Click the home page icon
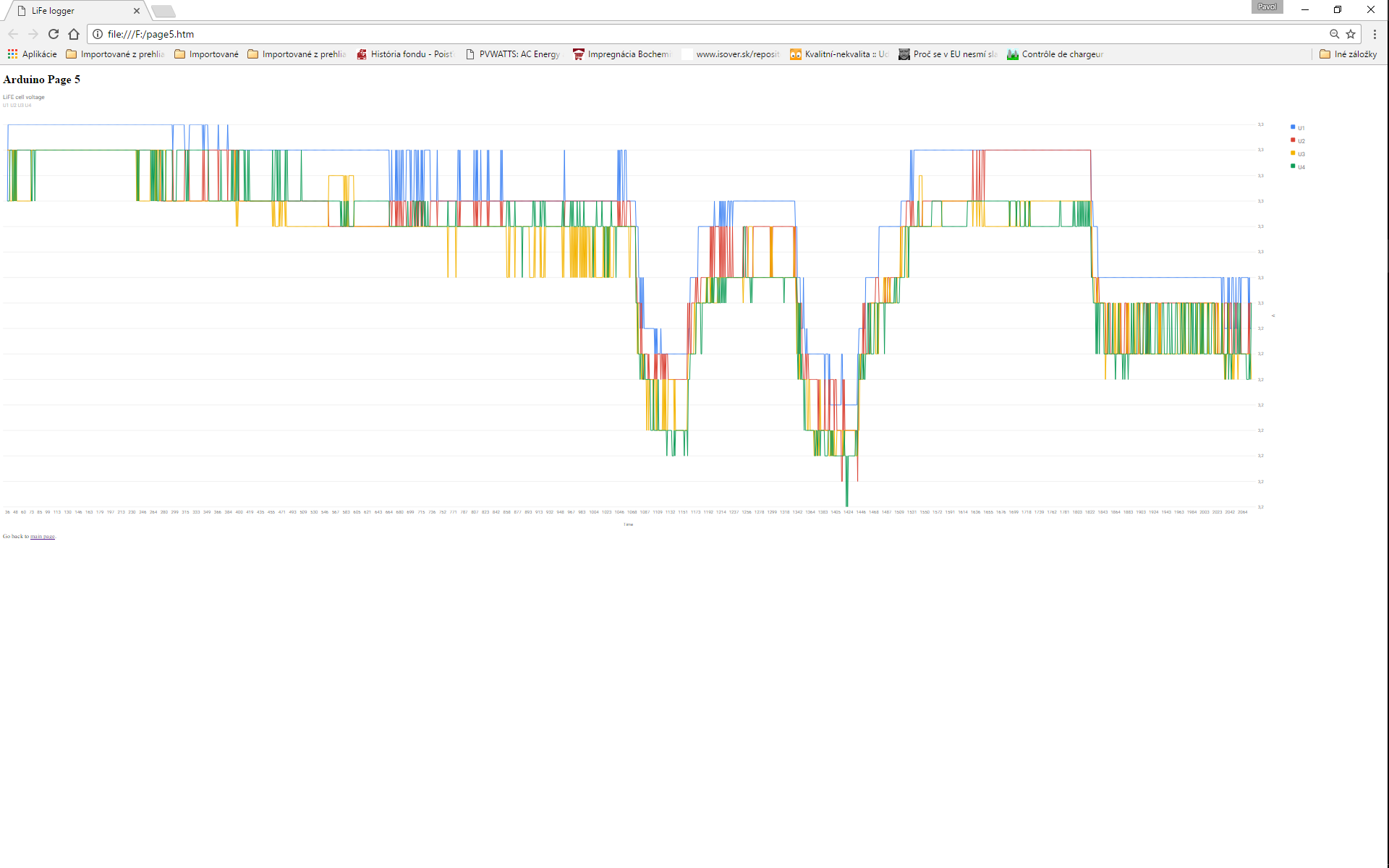This screenshot has width=1389, height=868. coord(74,34)
